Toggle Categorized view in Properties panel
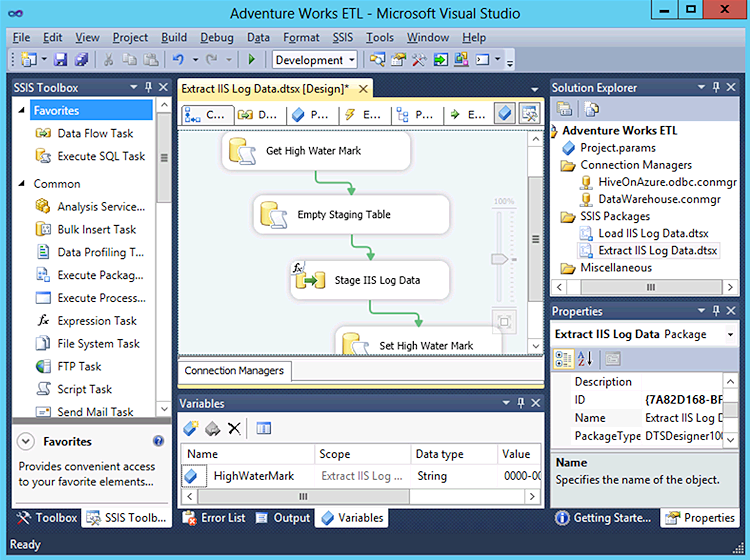This screenshot has width=750, height=560. click(563, 359)
